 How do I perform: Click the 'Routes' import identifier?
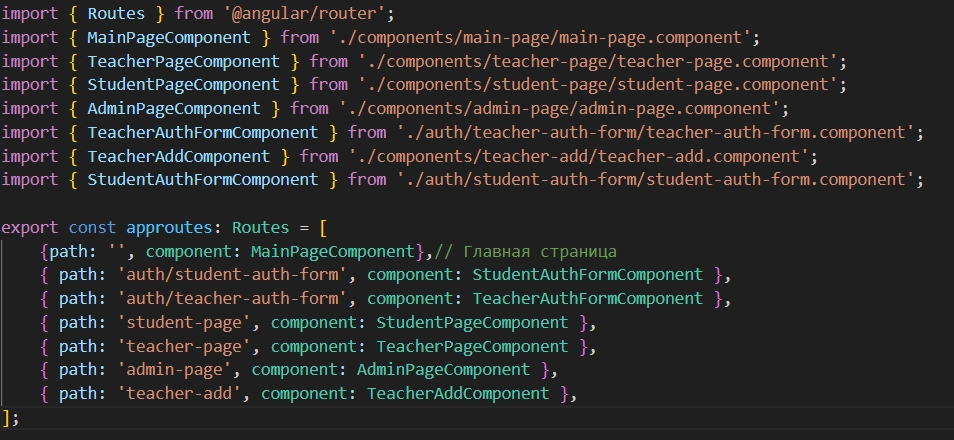click(116, 13)
